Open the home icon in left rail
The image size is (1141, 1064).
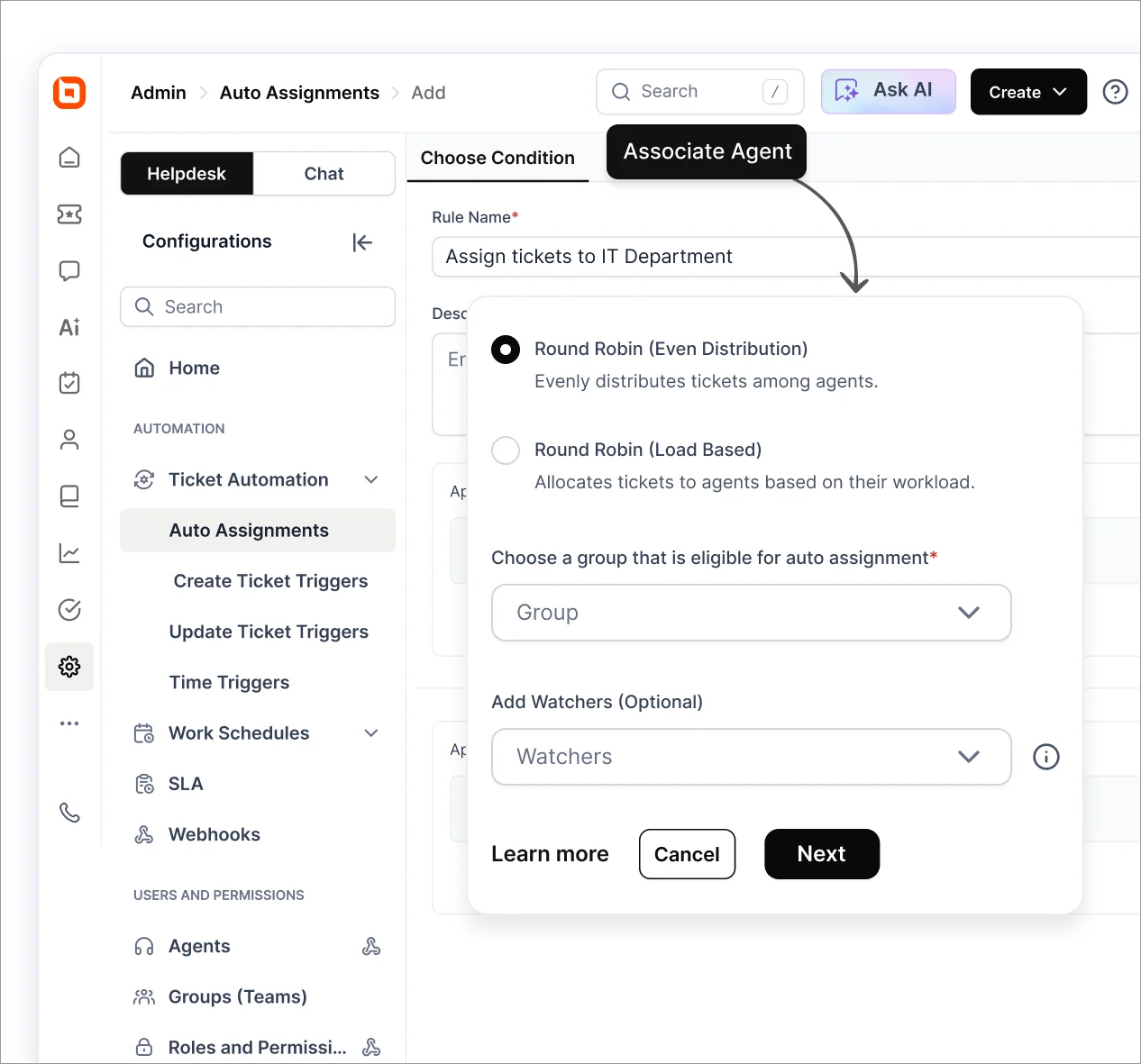(x=69, y=158)
